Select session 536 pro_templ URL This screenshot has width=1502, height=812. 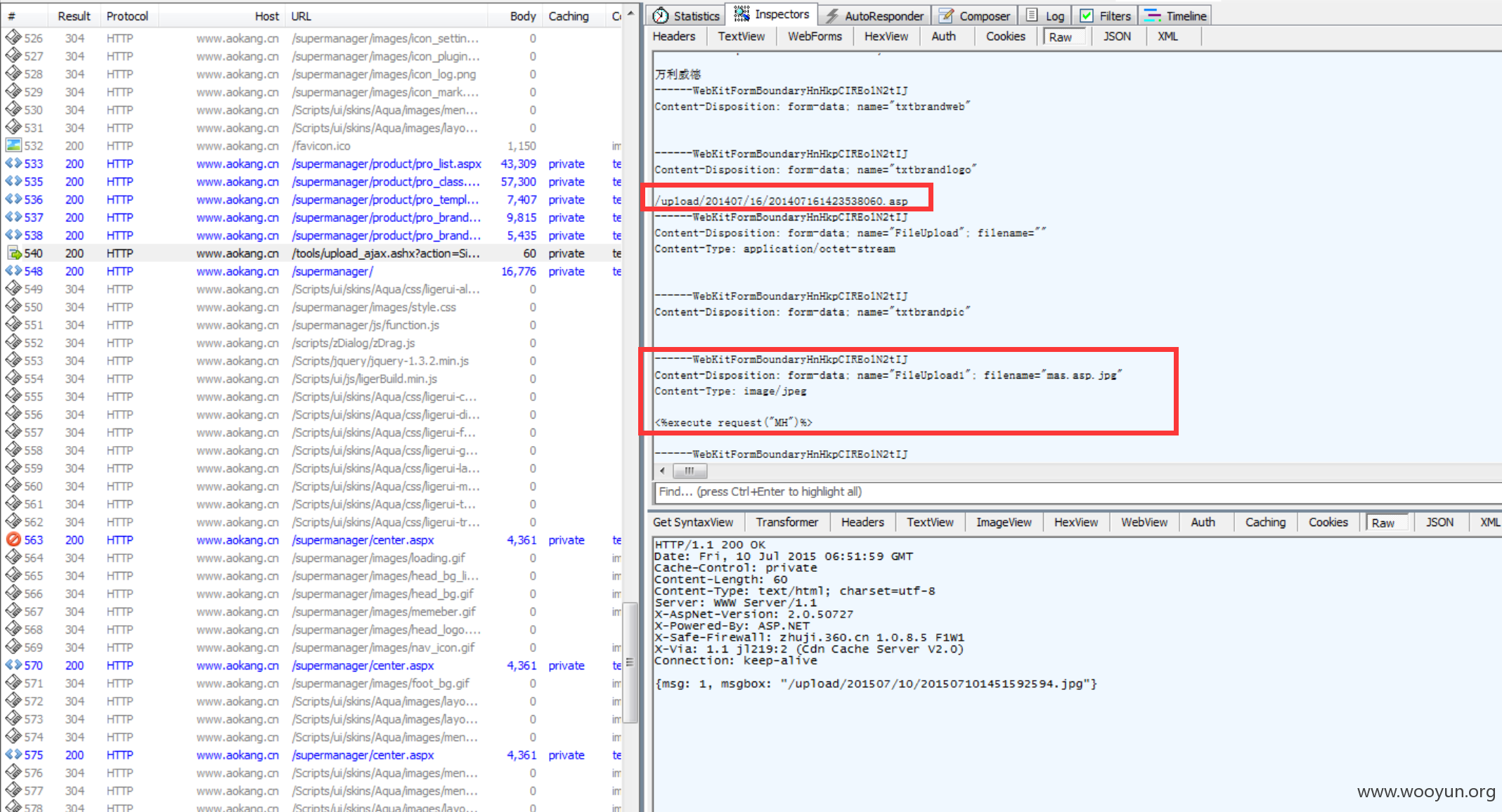pyautogui.click(x=385, y=200)
